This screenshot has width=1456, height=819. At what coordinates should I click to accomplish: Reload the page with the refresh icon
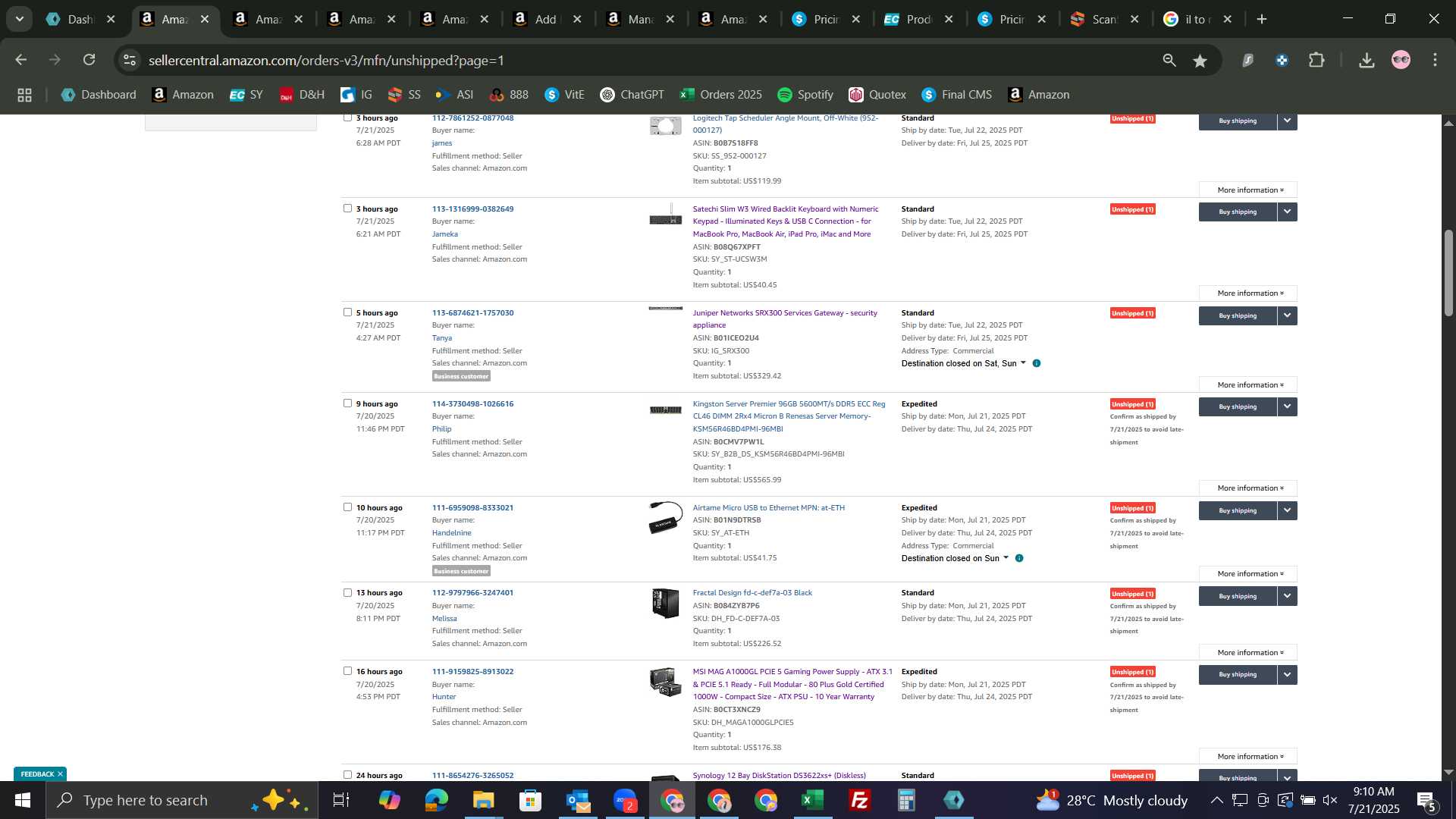[89, 60]
